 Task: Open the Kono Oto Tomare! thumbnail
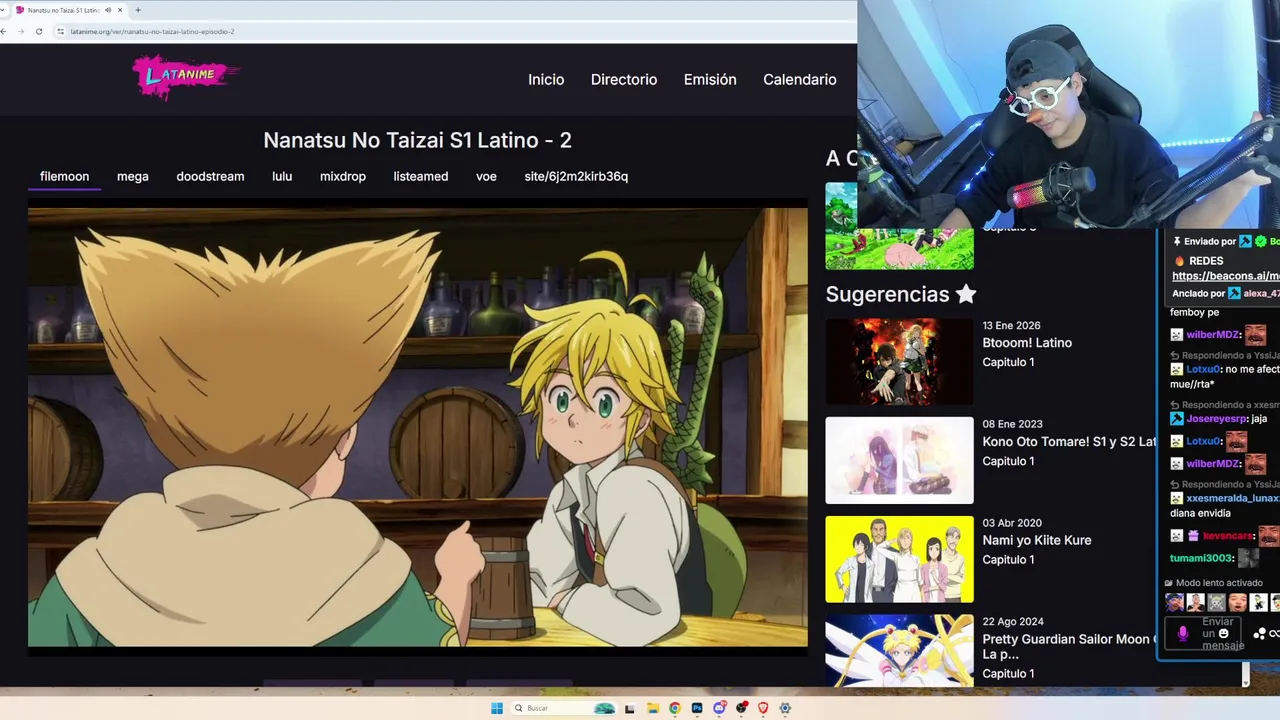[x=899, y=460]
